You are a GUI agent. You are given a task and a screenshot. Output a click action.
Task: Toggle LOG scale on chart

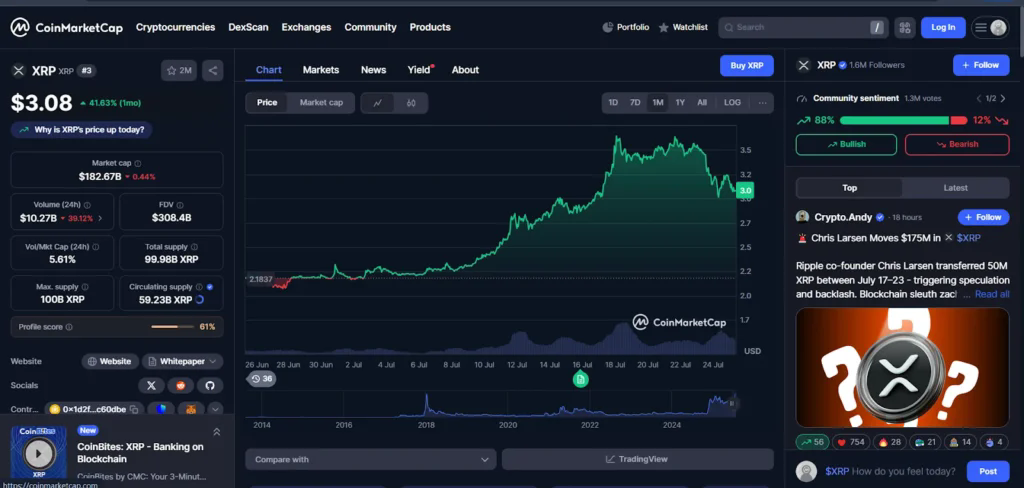pyautogui.click(x=733, y=103)
